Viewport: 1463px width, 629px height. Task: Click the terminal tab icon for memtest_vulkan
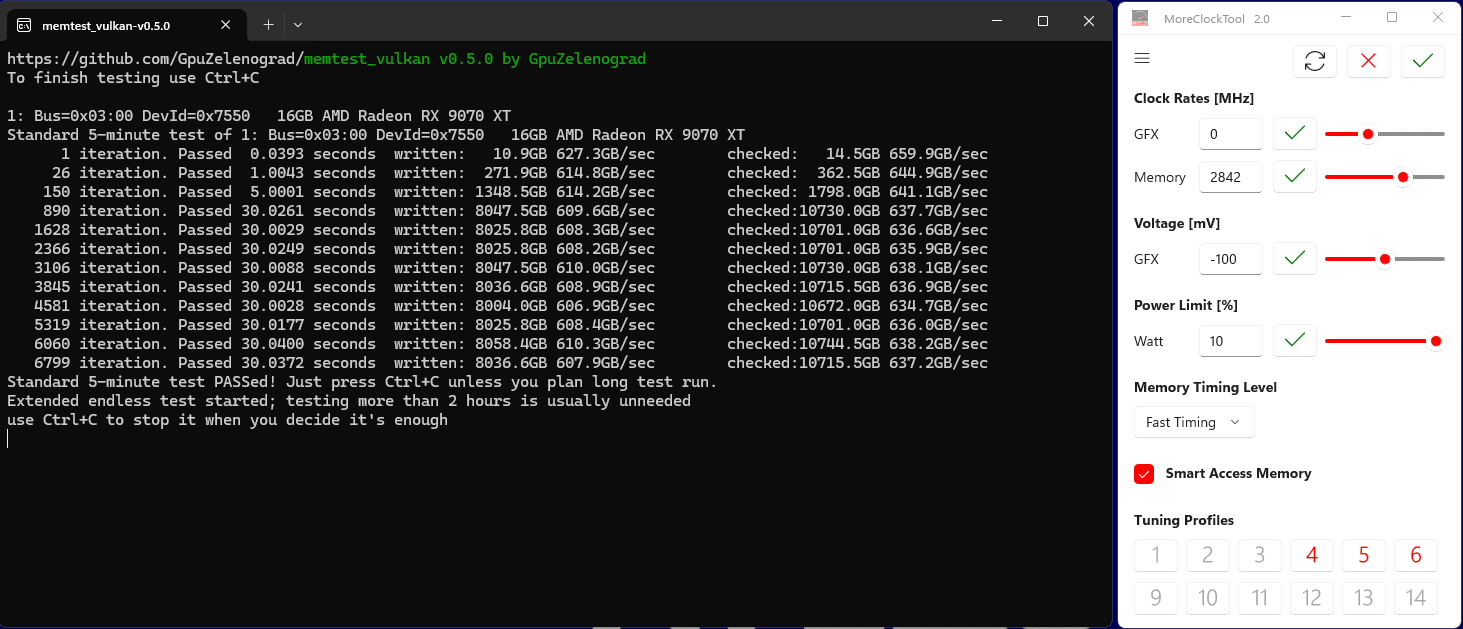click(x=25, y=25)
